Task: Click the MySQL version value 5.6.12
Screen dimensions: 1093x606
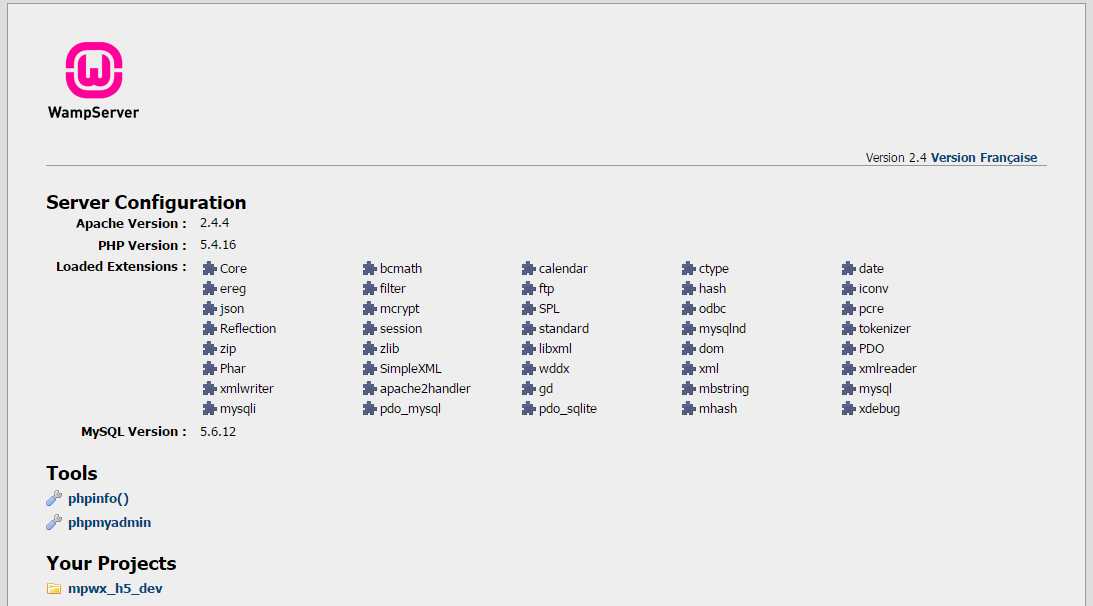Action: 218,432
